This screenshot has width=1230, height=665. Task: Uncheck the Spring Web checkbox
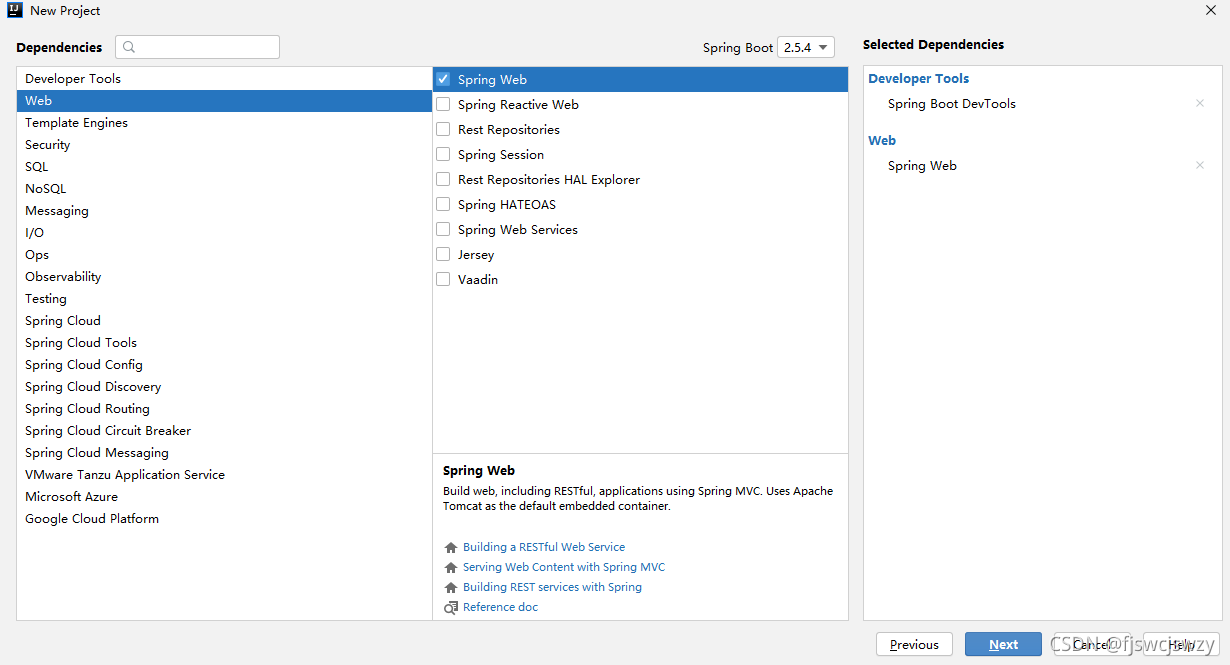[x=443, y=79]
